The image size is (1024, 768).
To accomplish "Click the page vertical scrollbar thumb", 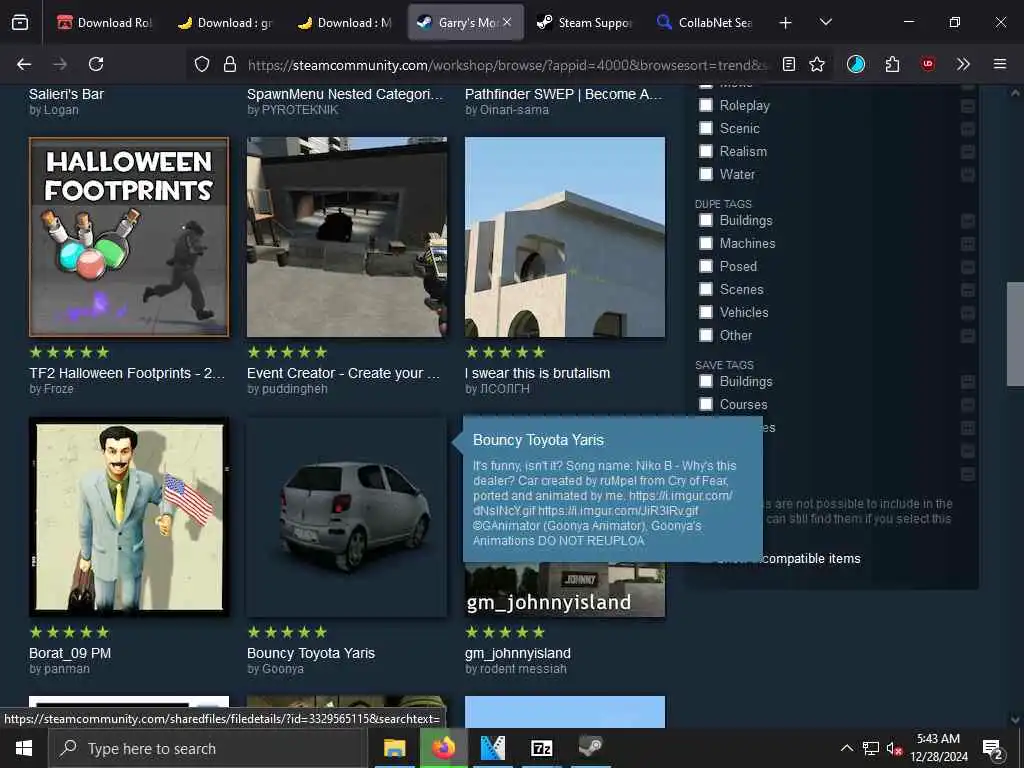I will point(1015,334).
